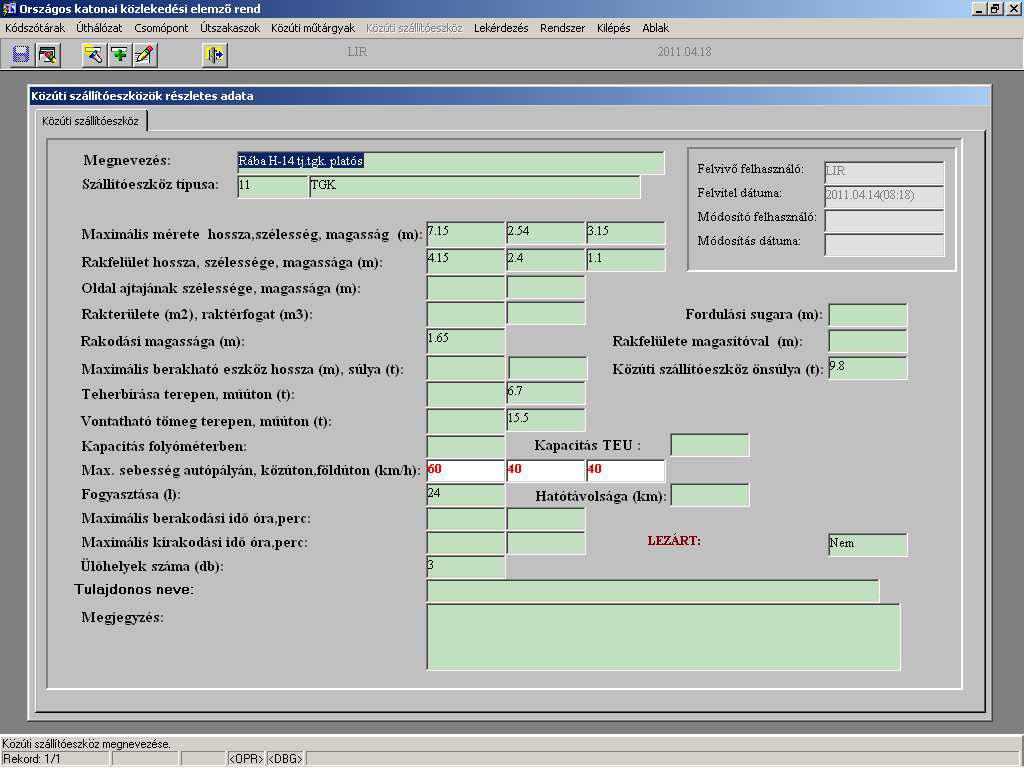Click the public road max speed field 40

(546, 471)
